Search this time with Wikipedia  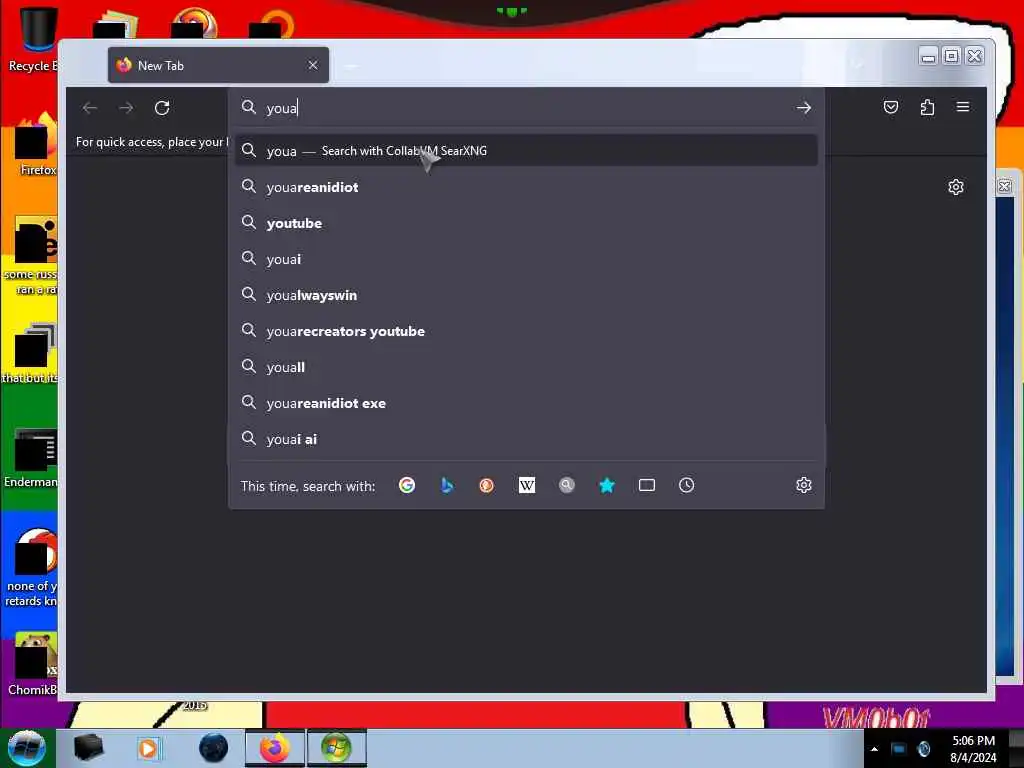click(527, 485)
